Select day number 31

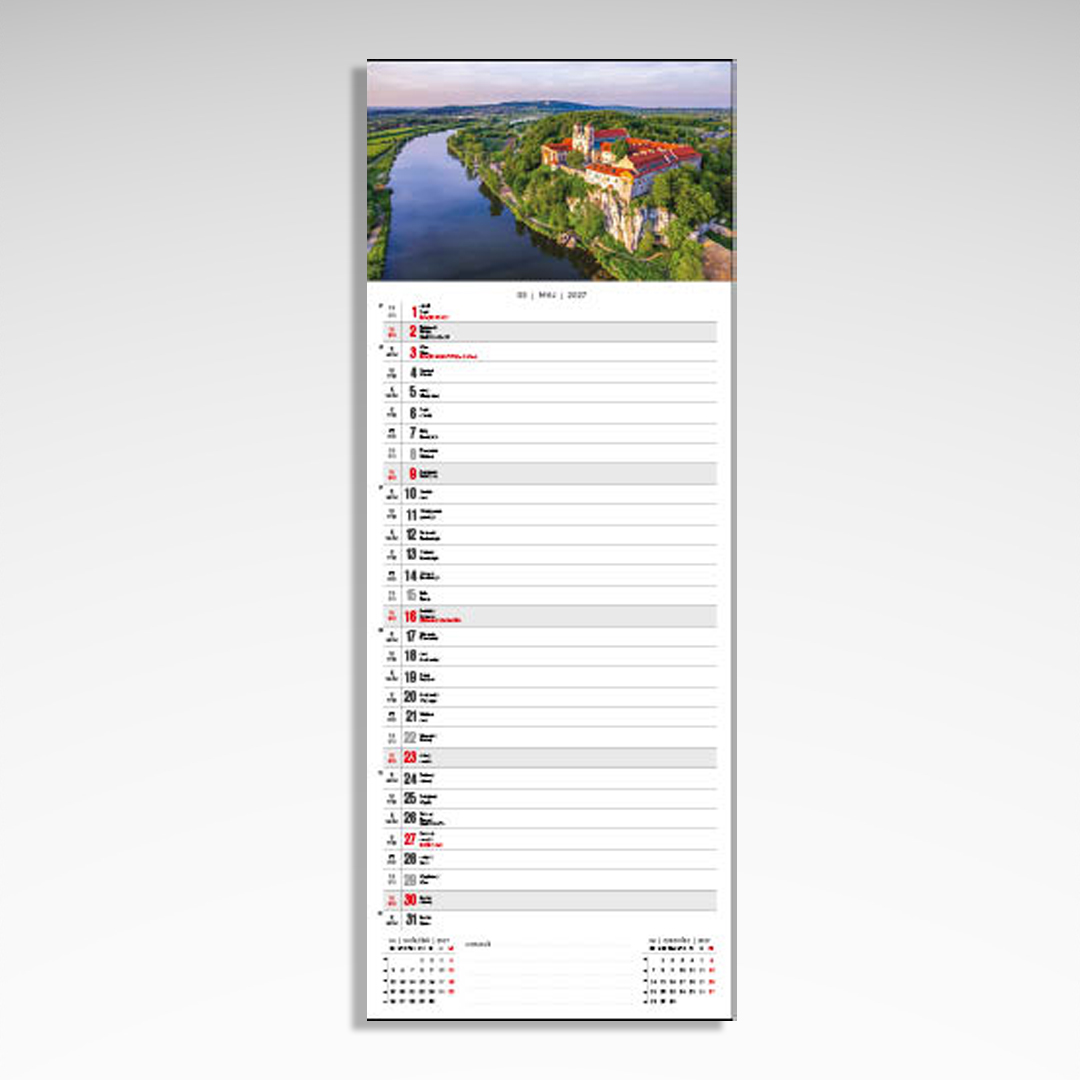[x=411, y=920]
